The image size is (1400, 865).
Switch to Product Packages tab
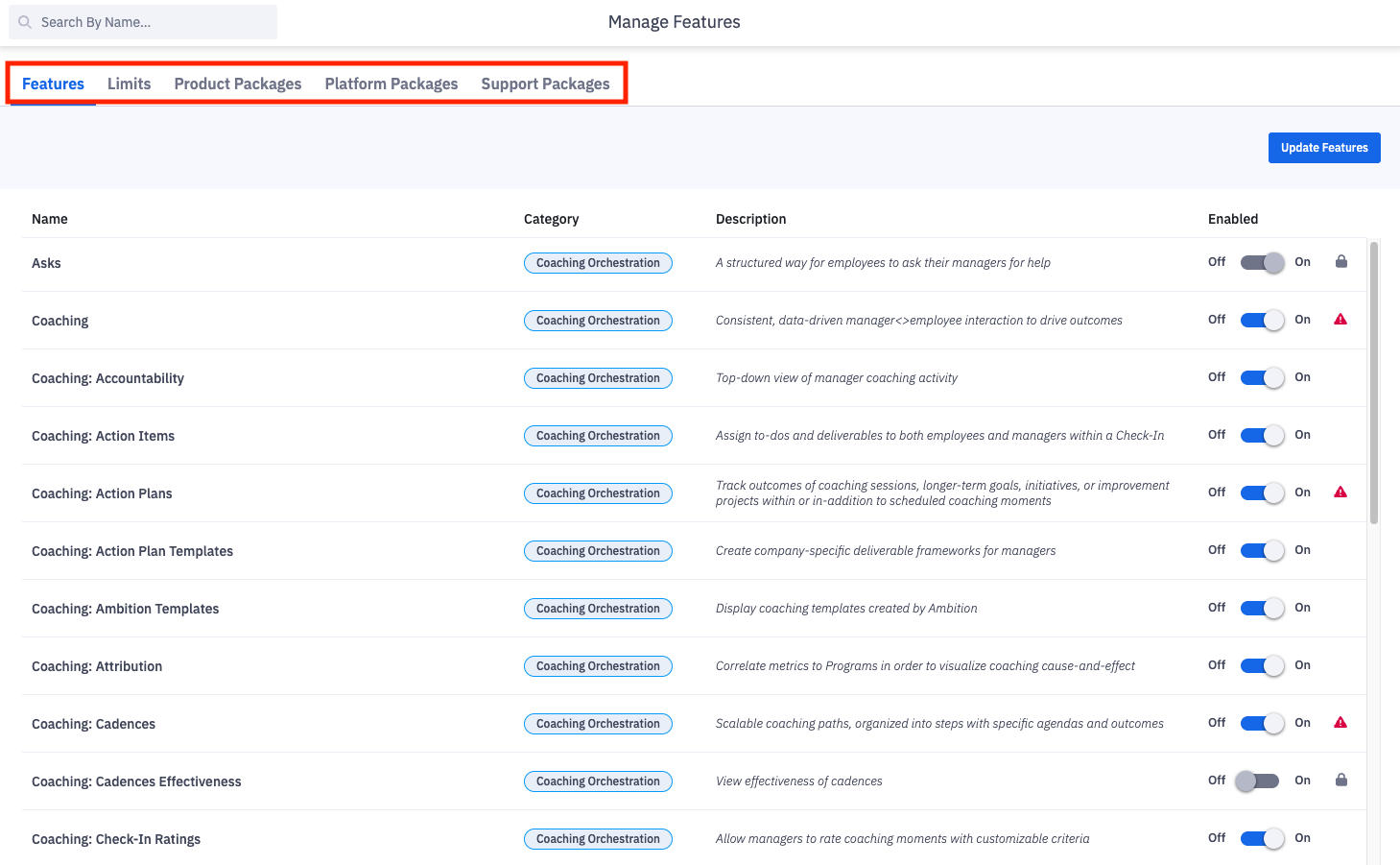237,84
